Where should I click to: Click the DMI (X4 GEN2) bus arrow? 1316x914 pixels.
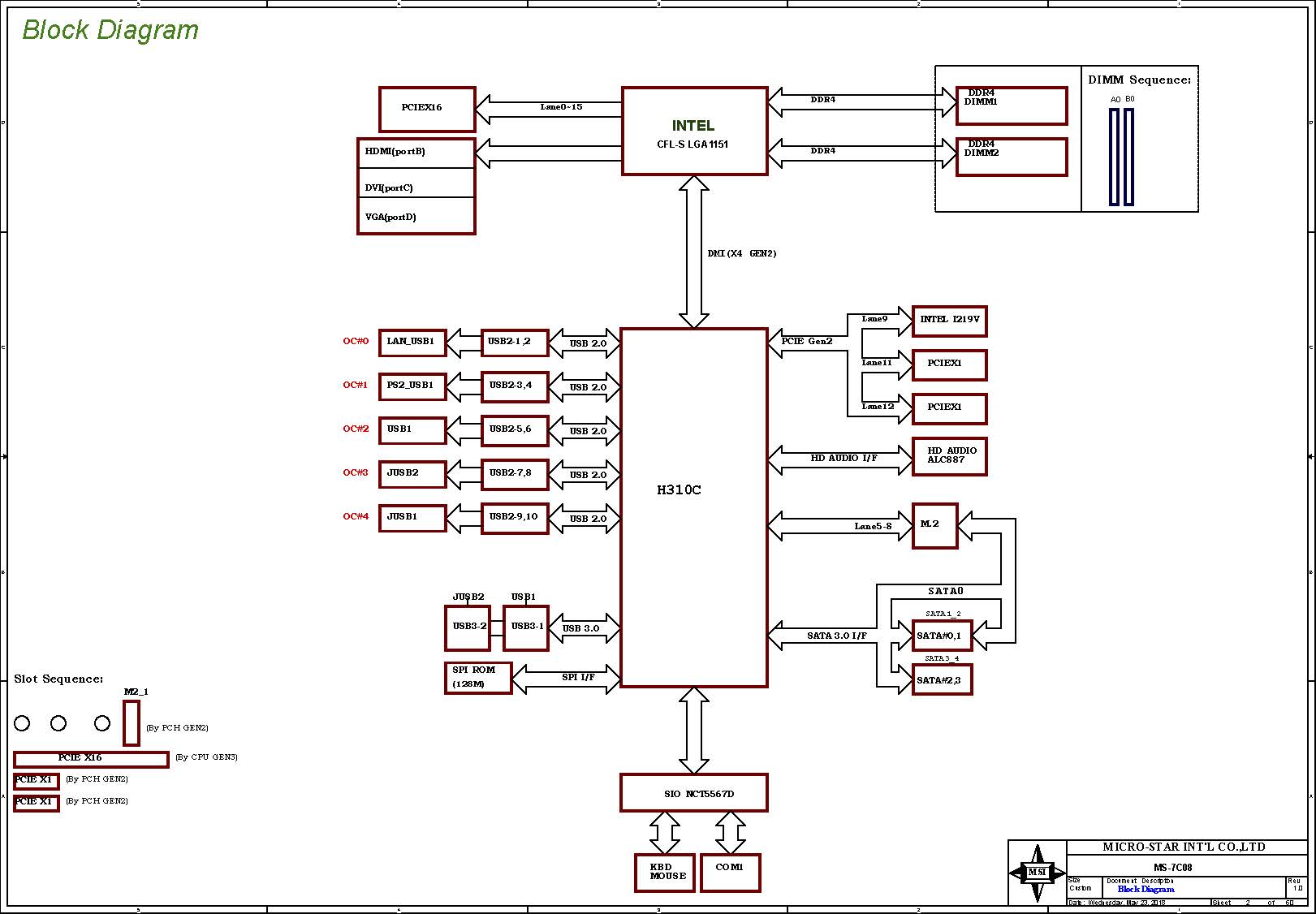pyautogui.click(x=694, y=252)
